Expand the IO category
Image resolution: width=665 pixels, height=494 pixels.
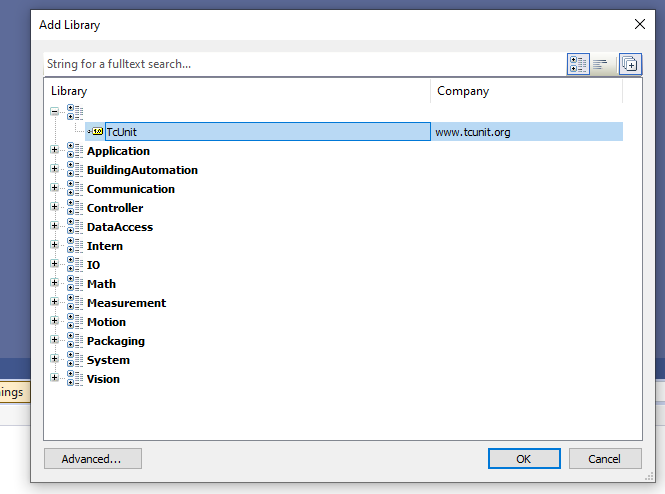(x=54, y=264)
